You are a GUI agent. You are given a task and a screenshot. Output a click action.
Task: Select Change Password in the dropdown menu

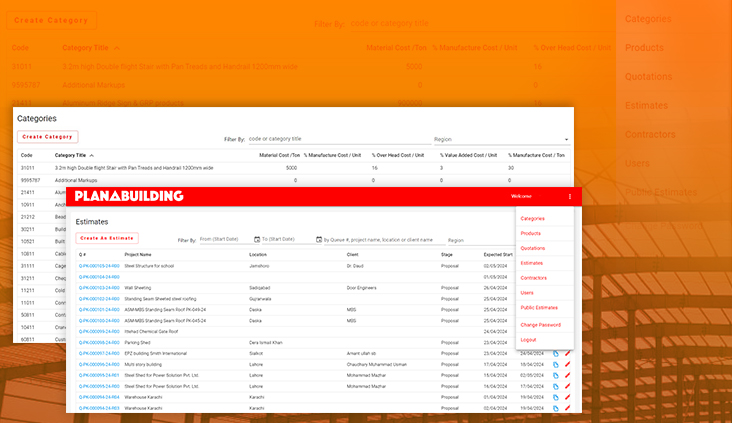[541, 325]
